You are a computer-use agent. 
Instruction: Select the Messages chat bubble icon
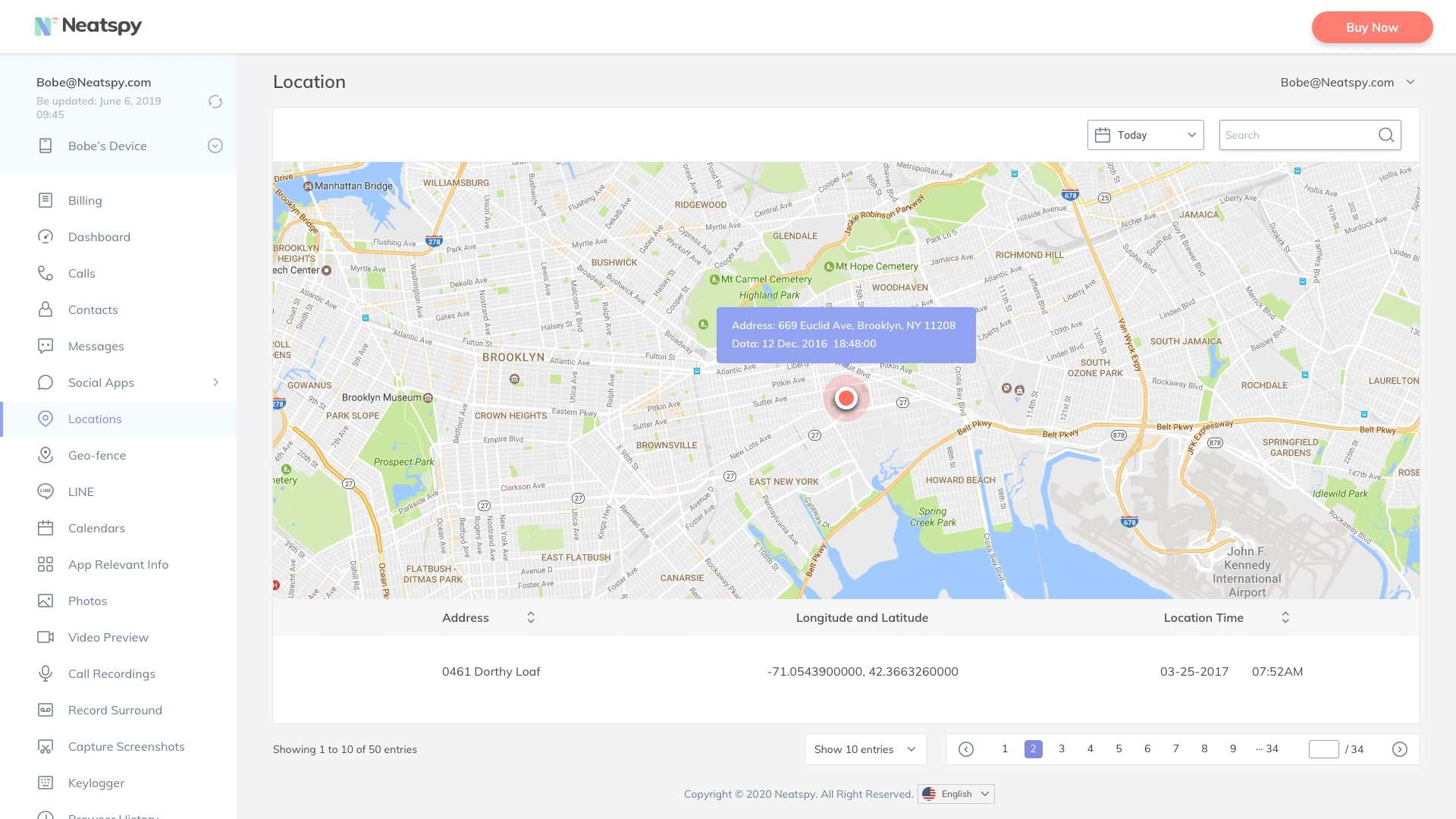(45, 346)
